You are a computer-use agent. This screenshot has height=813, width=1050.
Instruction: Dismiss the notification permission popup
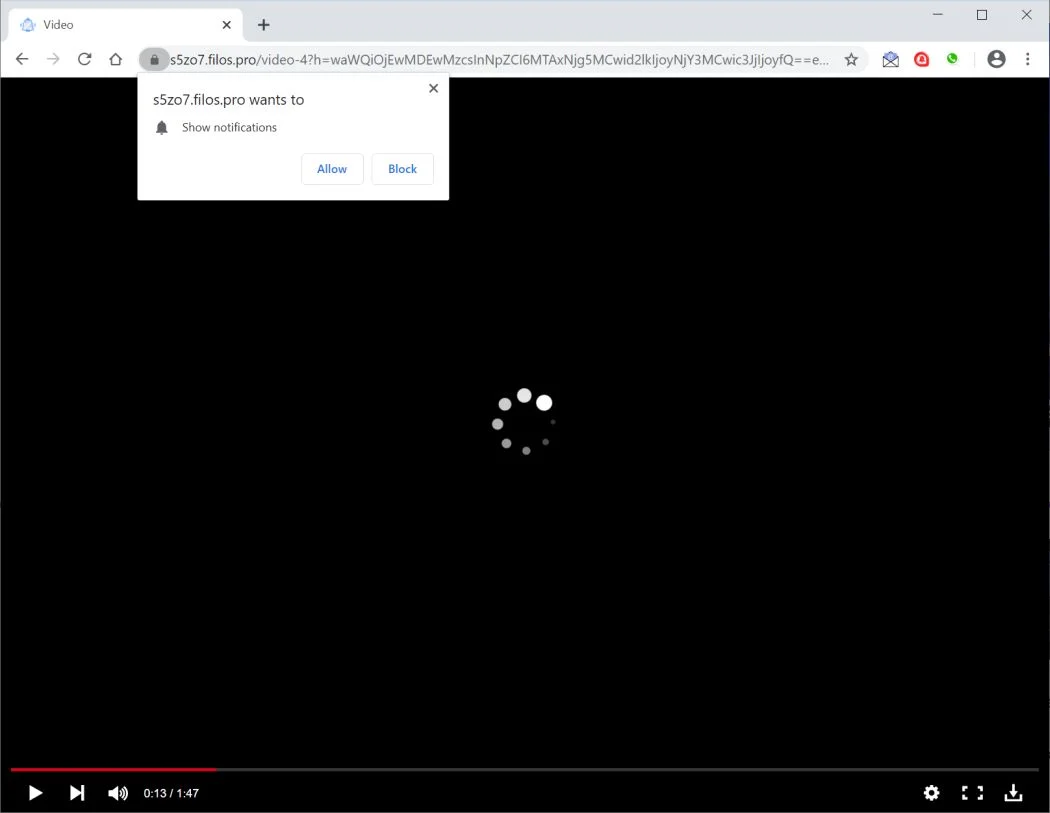point(433,88)
